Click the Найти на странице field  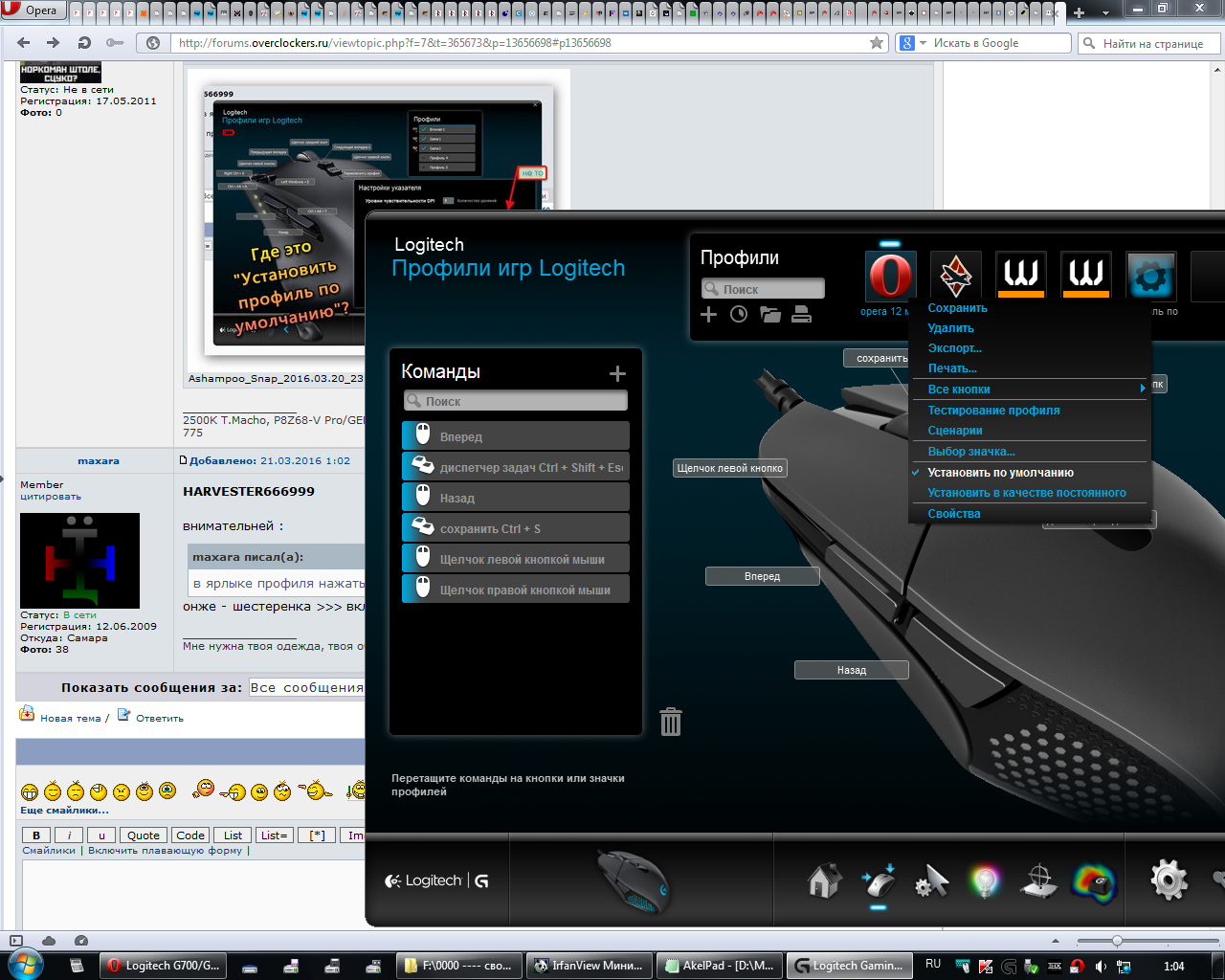[1149, 43]
